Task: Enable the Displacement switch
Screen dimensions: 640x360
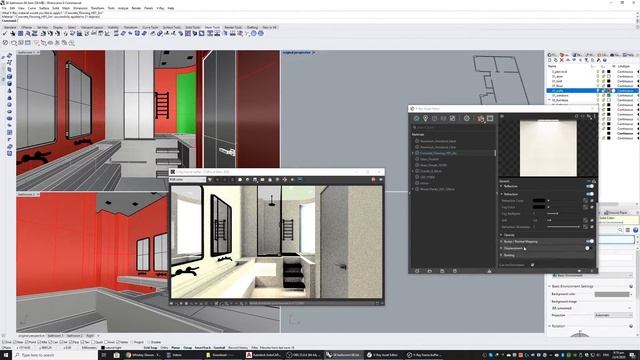Action: tap(588, 248)
